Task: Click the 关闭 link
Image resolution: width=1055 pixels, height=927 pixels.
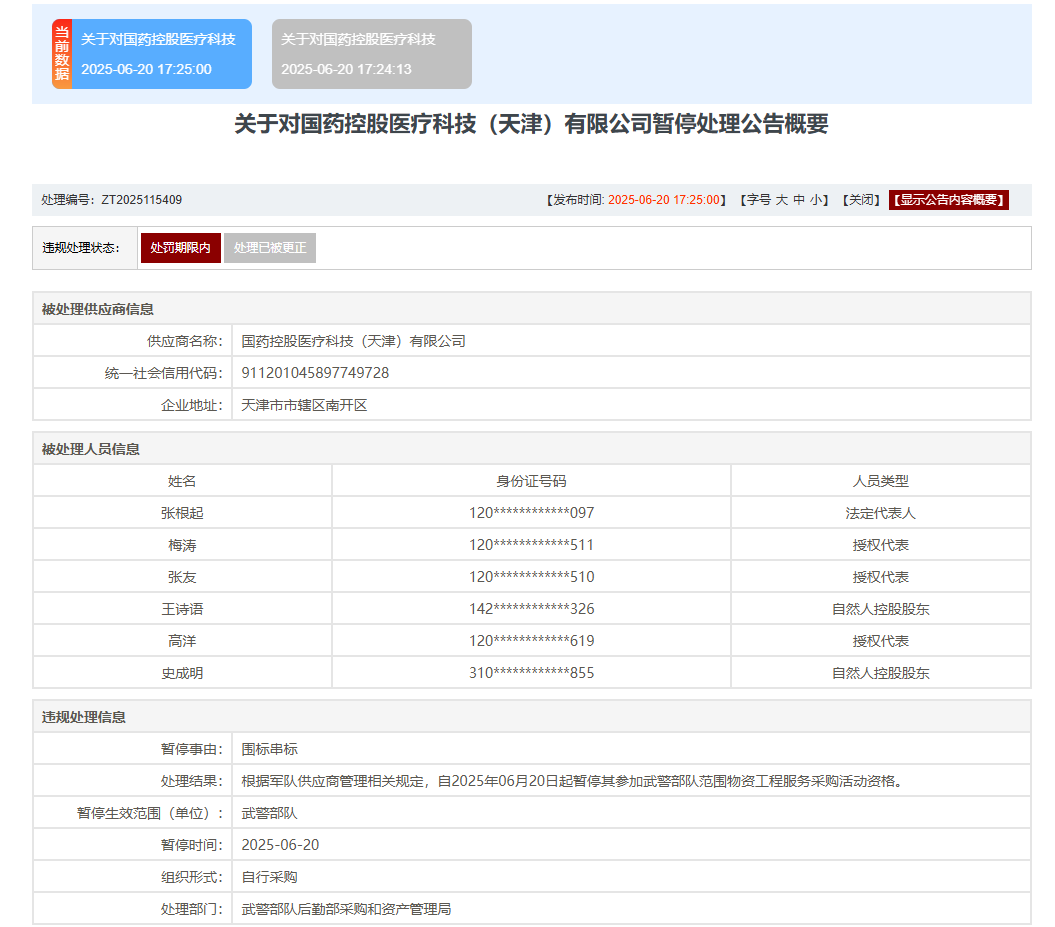Action: [861, 200]
